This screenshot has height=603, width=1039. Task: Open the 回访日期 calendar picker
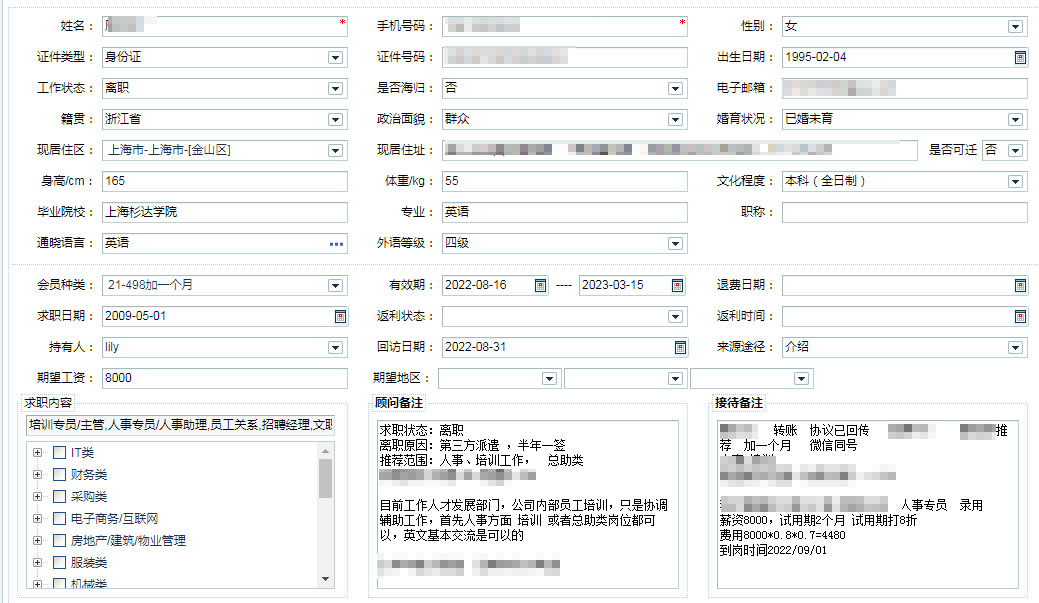[x=680, y=348]
